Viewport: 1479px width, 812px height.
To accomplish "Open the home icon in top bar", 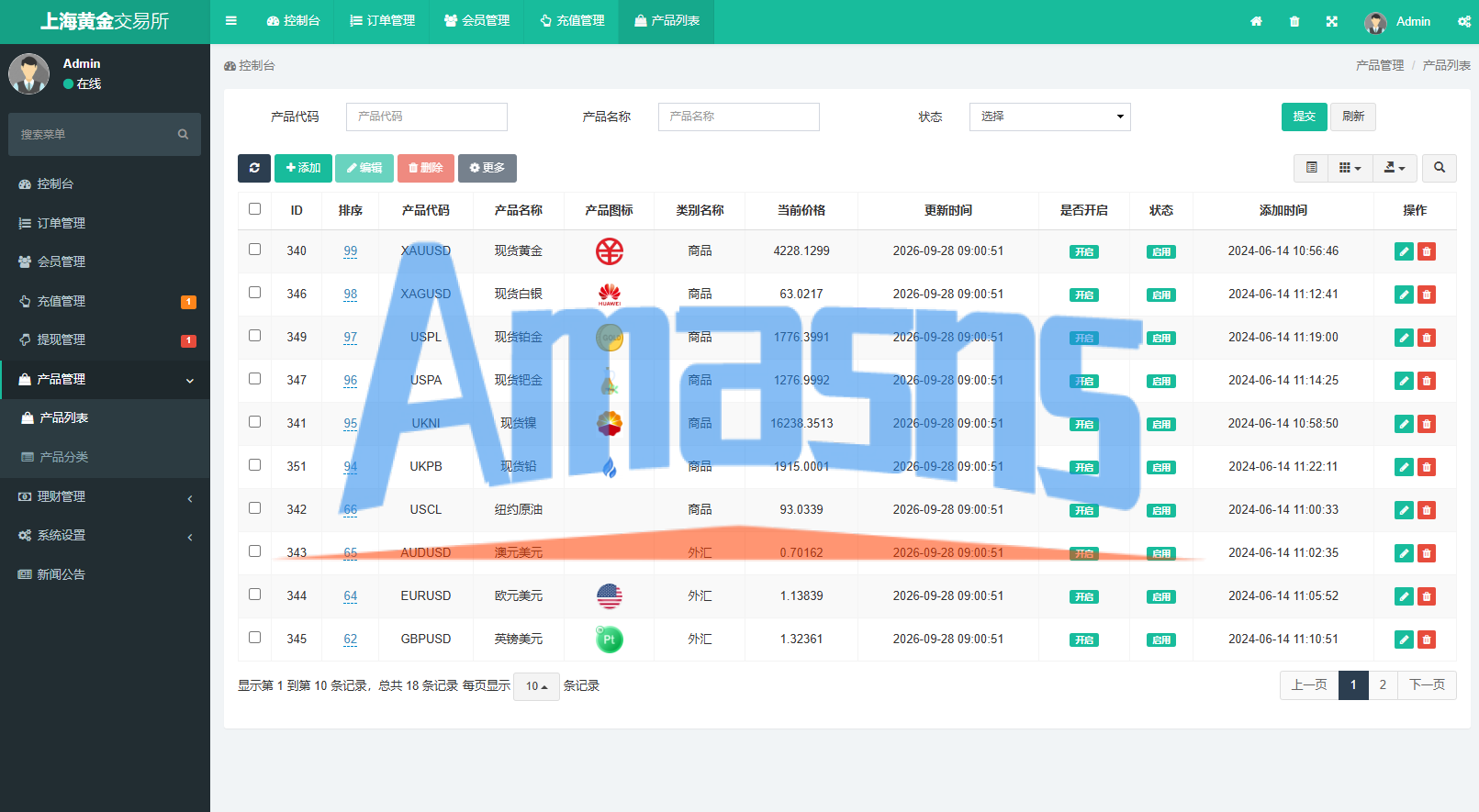I will 1256,21.
